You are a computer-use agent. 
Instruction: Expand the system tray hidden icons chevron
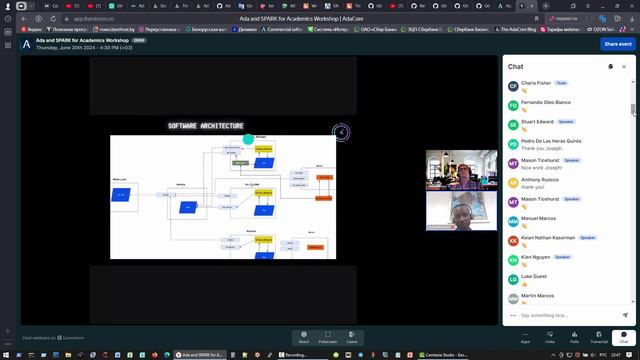click(x=553, y=355)
